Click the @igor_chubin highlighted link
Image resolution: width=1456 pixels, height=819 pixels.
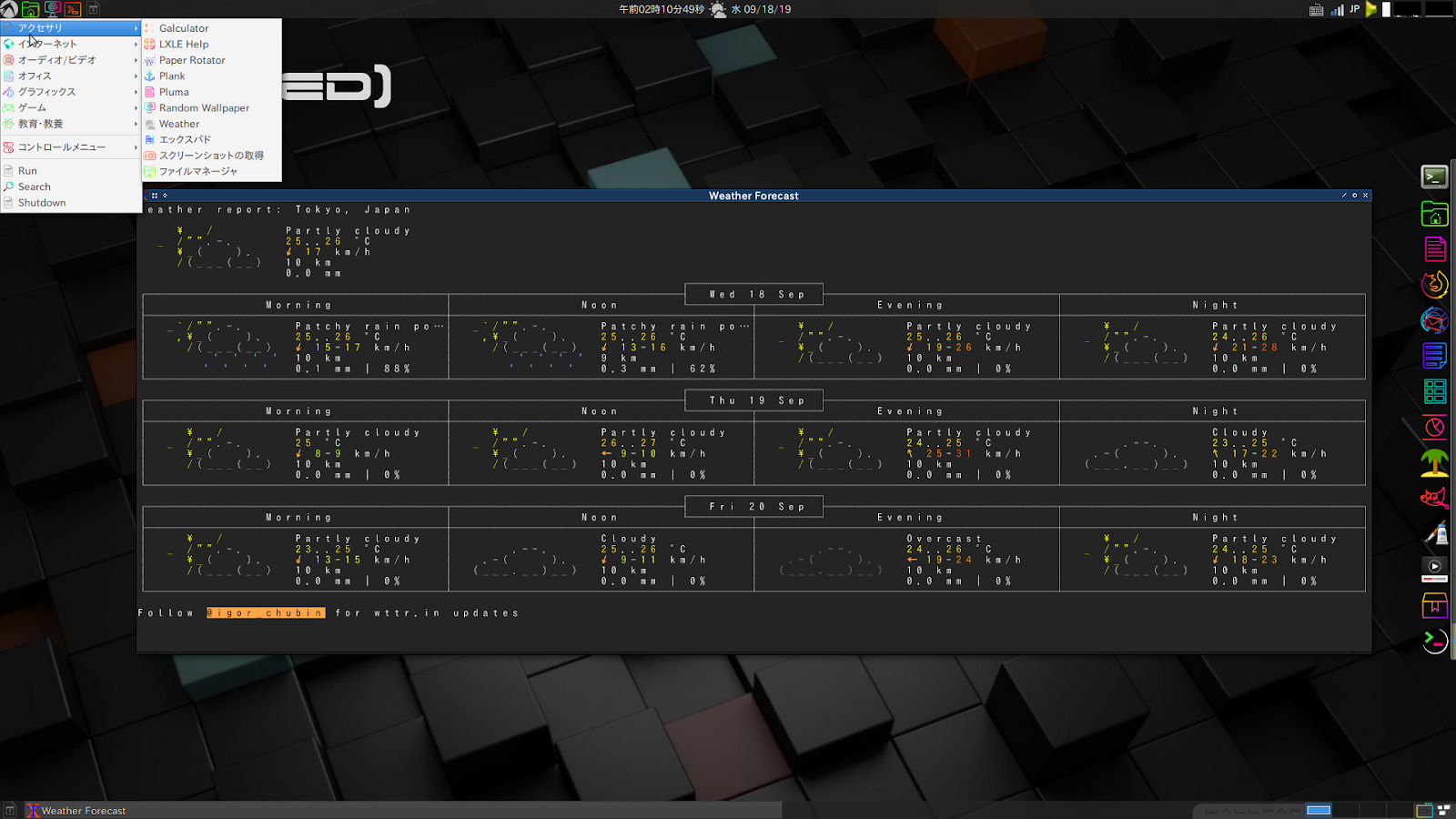(x=265, y=613)
